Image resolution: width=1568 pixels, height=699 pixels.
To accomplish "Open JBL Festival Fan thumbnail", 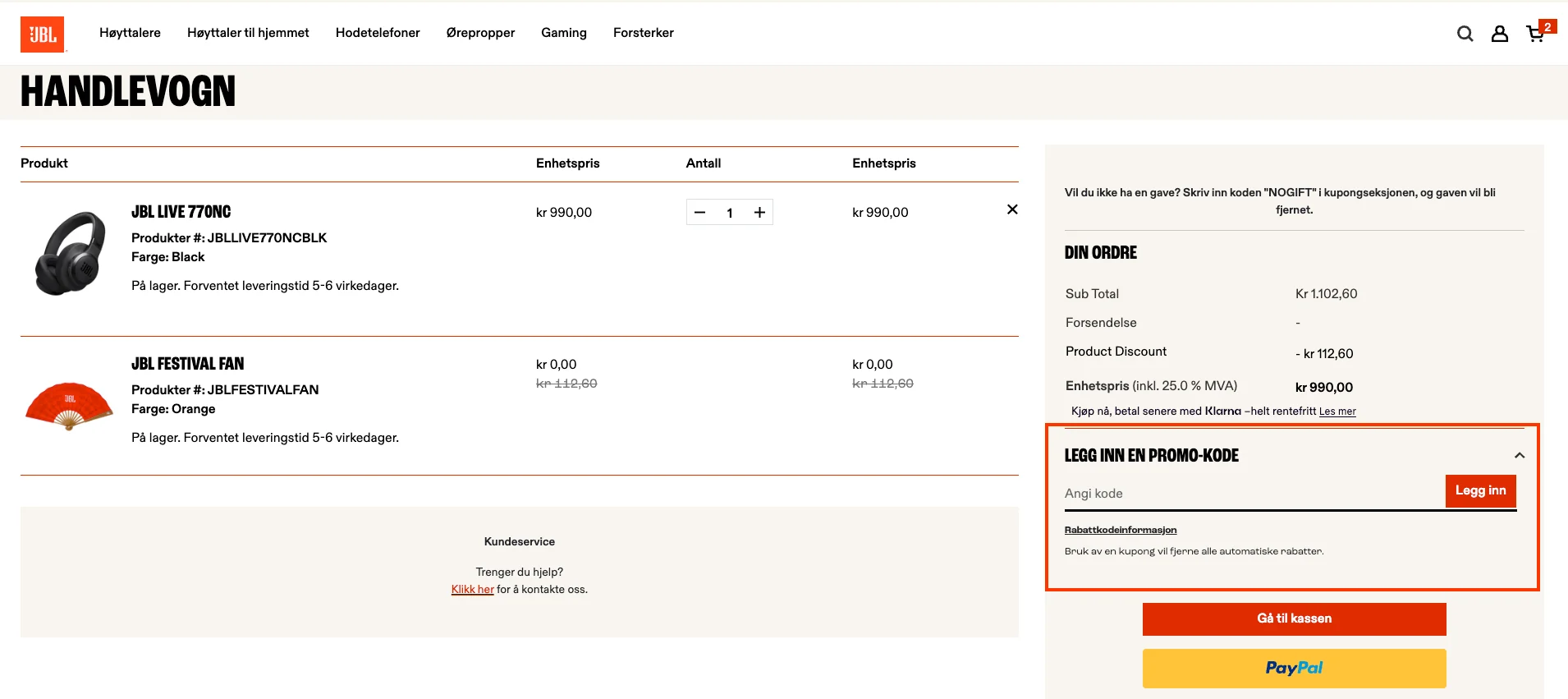I will pos(69,406).
